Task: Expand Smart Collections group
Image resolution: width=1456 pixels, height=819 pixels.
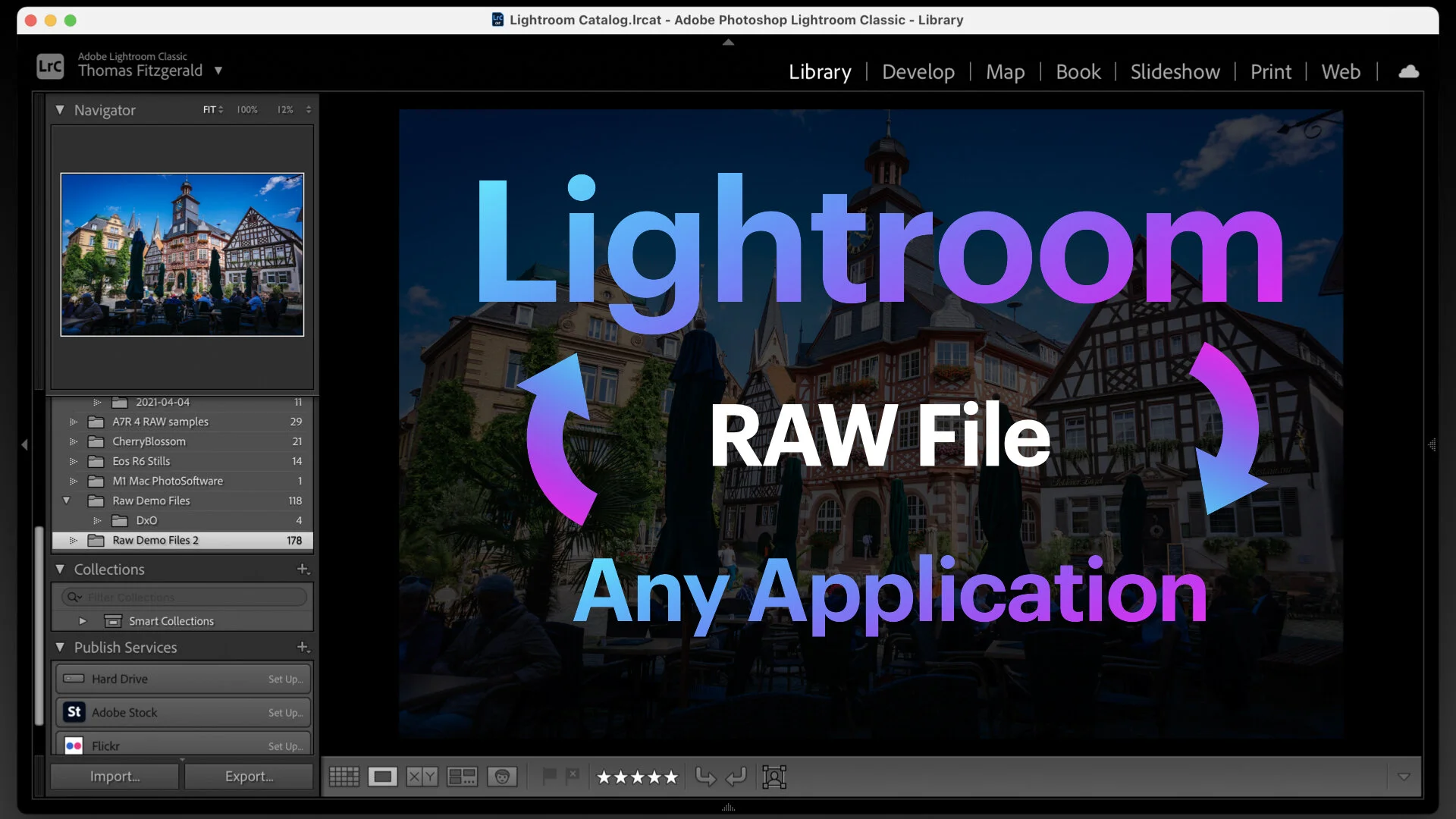Action: click(x=83, y=621)
